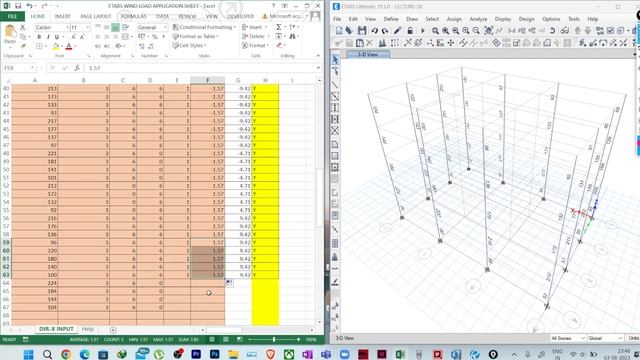The height and width of the screenshot is (360, 640).
Task: Apply Bold formatting in Excel
Action: [x=39, y=37]
